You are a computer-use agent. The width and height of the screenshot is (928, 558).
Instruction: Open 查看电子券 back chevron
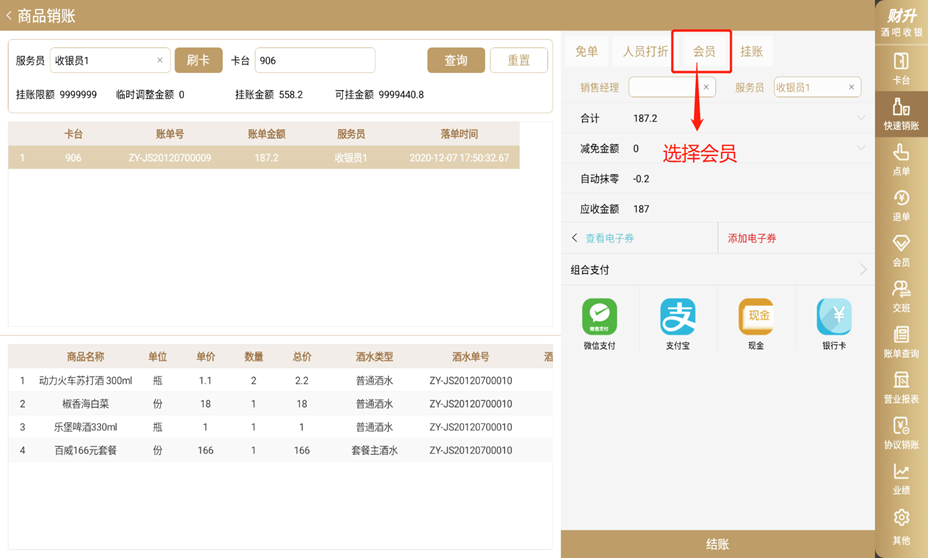click(574, 238)
